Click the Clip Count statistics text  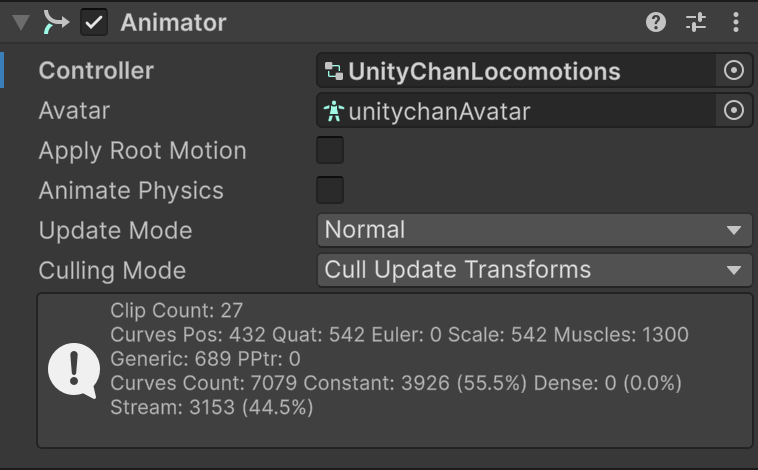177,311
